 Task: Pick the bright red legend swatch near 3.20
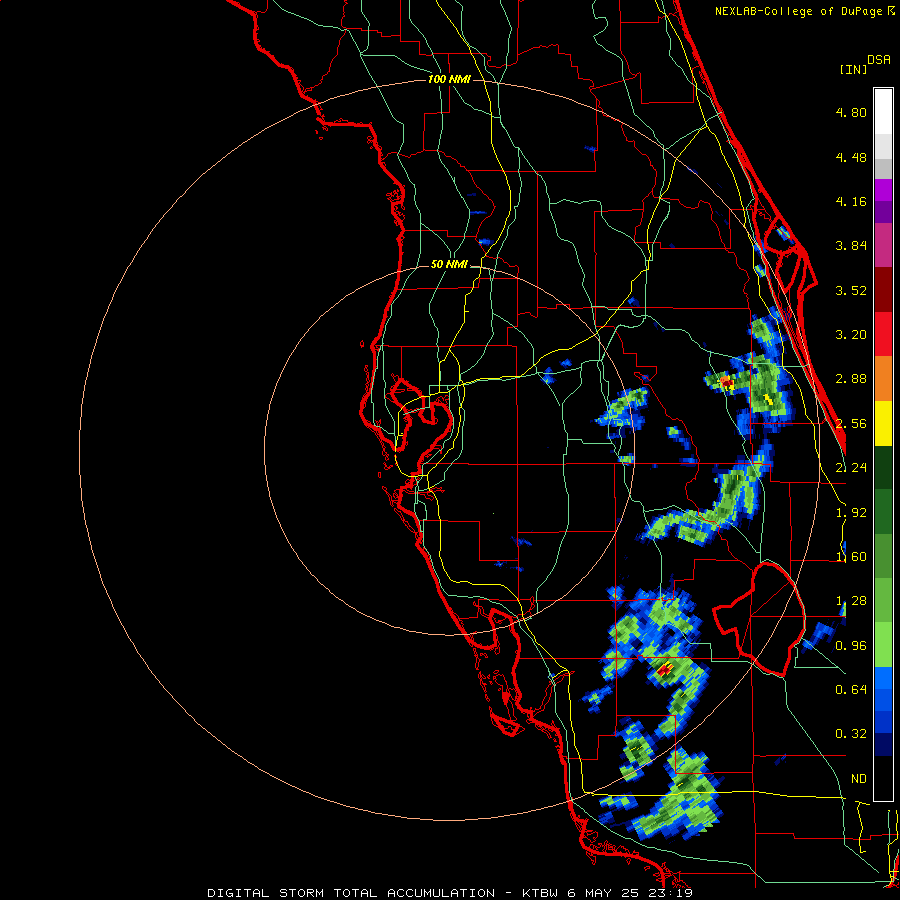[883, 334]
